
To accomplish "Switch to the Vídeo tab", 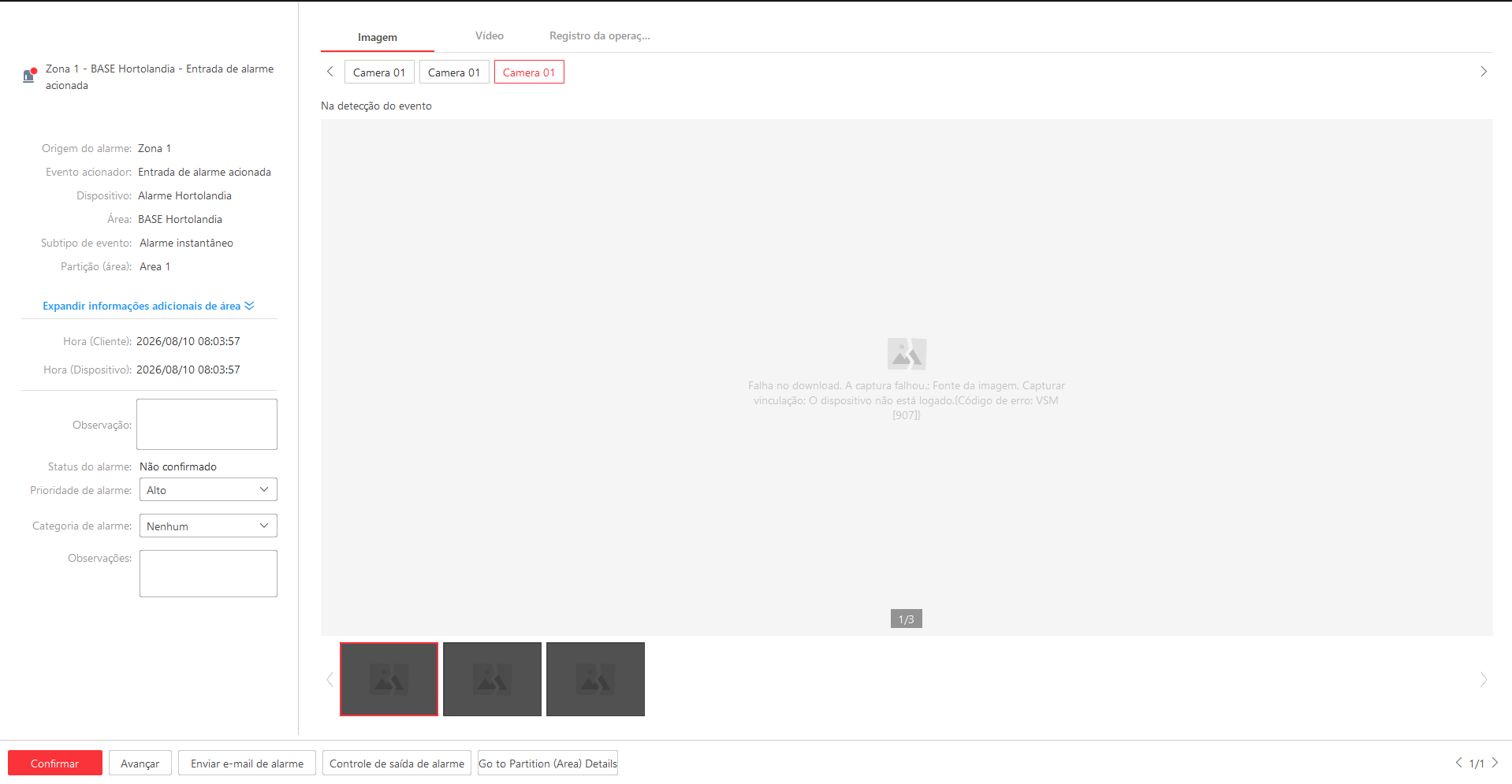I will coord(490,36).
